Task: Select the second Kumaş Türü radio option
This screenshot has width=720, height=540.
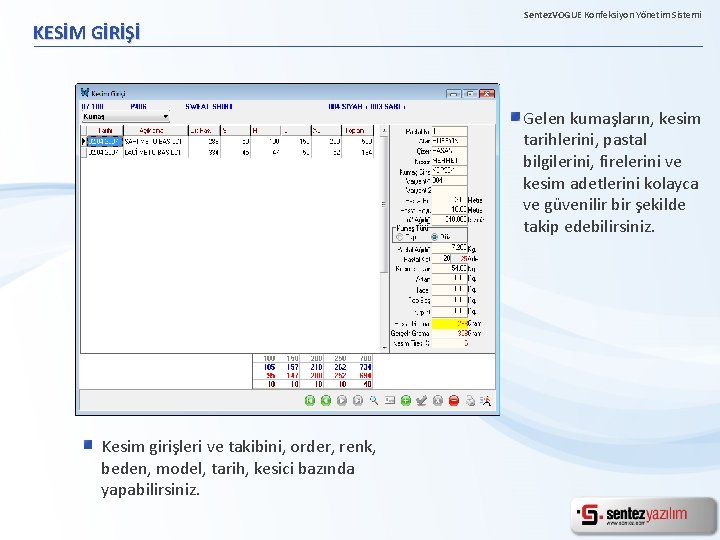Action: coord(434,237)
